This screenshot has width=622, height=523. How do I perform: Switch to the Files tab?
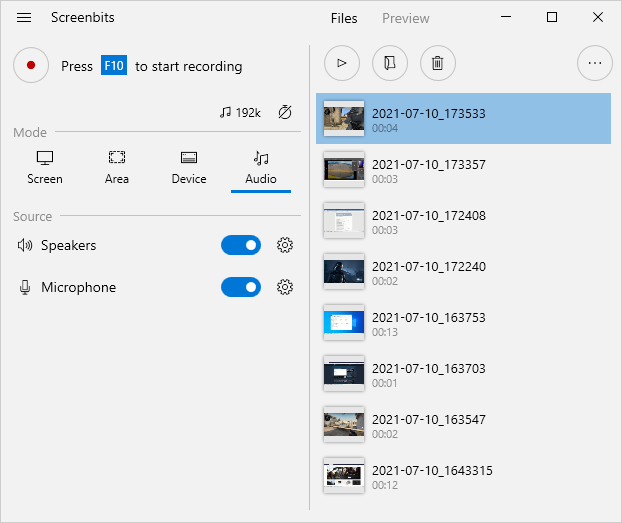click(x=344, y=19)
